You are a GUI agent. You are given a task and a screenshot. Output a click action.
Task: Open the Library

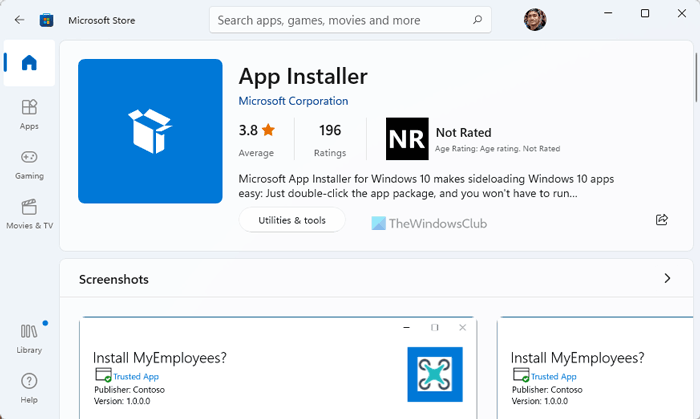[29, 338]
